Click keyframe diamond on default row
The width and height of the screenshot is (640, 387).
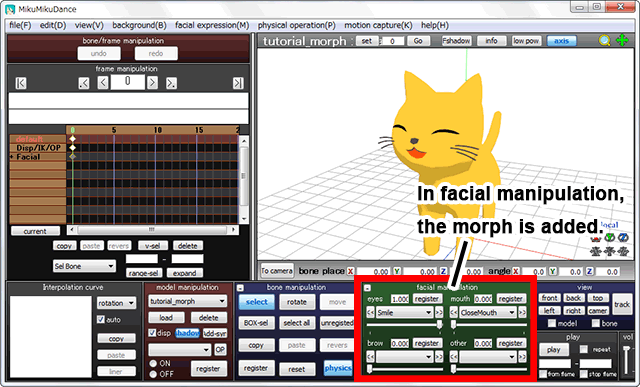click(73, 139)
